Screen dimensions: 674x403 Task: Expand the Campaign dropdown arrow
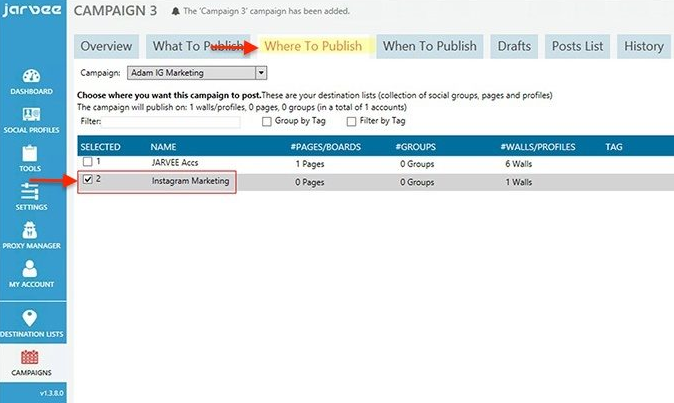pyautogui.click(x=261, y=73)
